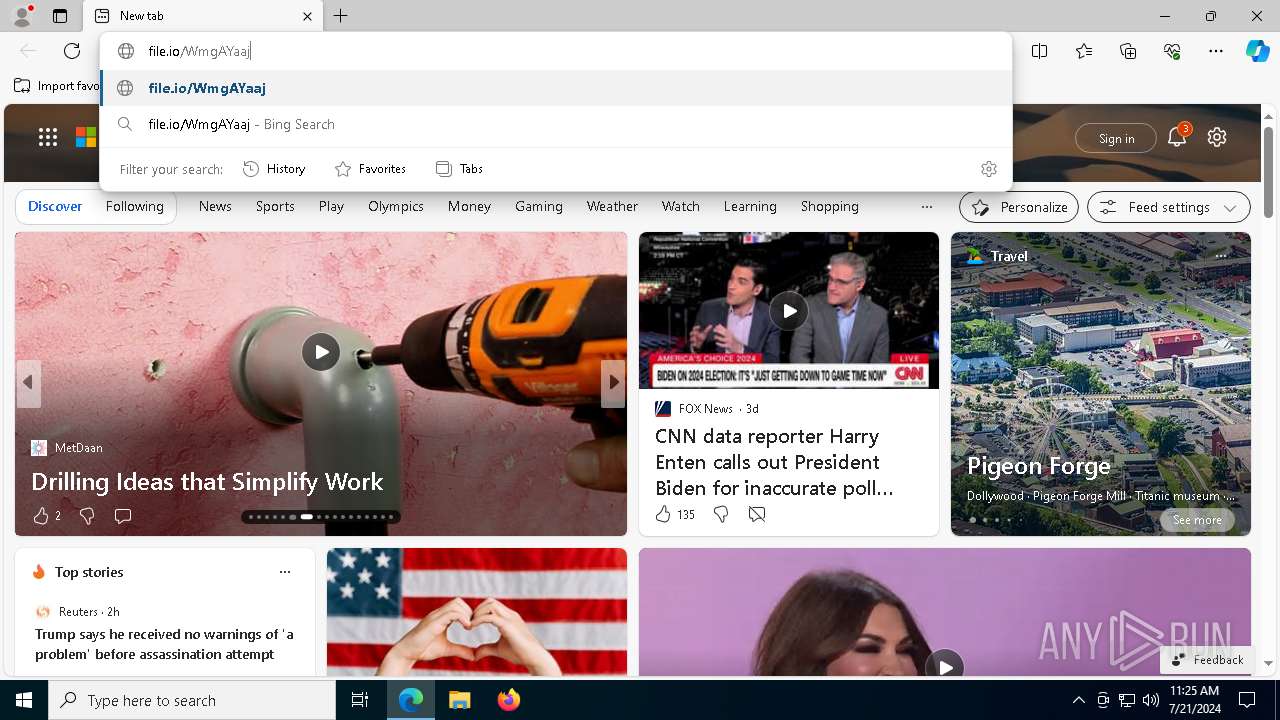Go to the next carousel slide
The height and width of the screenshot is (720, 1280).
[613, 382]
